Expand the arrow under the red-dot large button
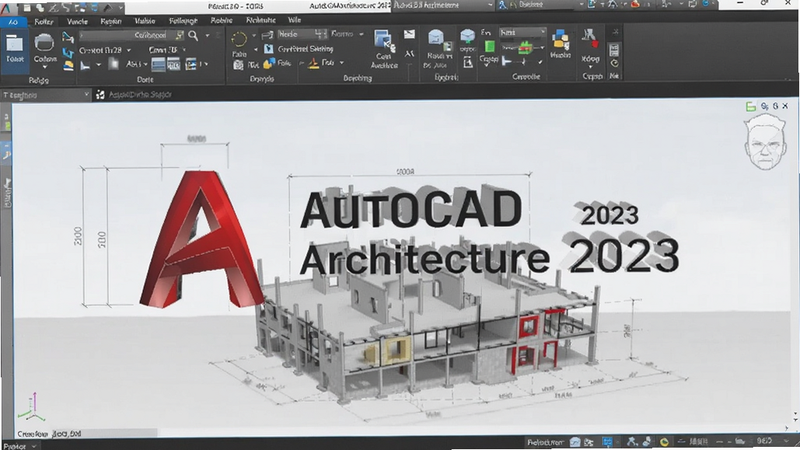Screen dimensions: 800x450 click(590, 67)
